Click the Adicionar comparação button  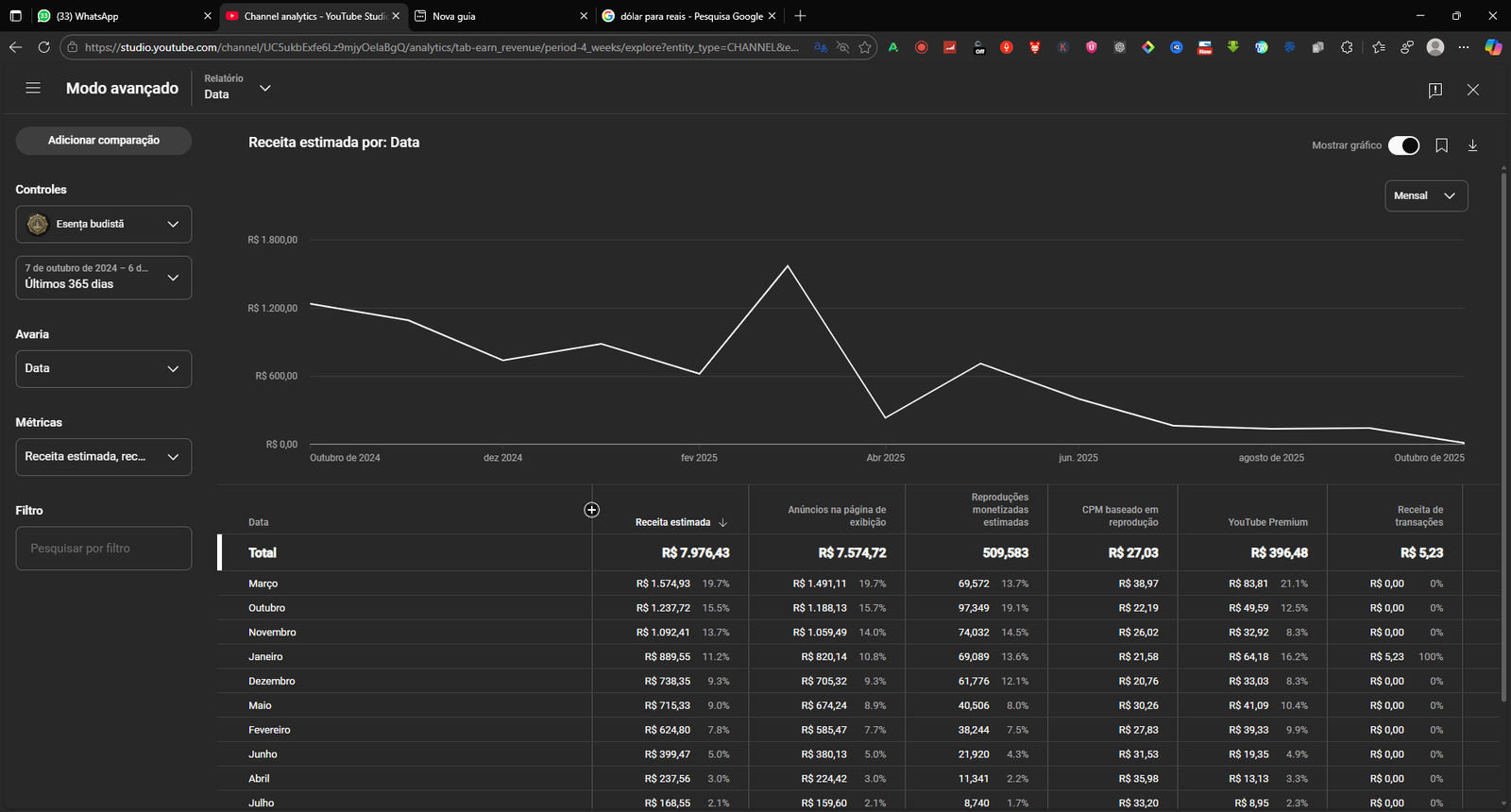coord(104,141)
